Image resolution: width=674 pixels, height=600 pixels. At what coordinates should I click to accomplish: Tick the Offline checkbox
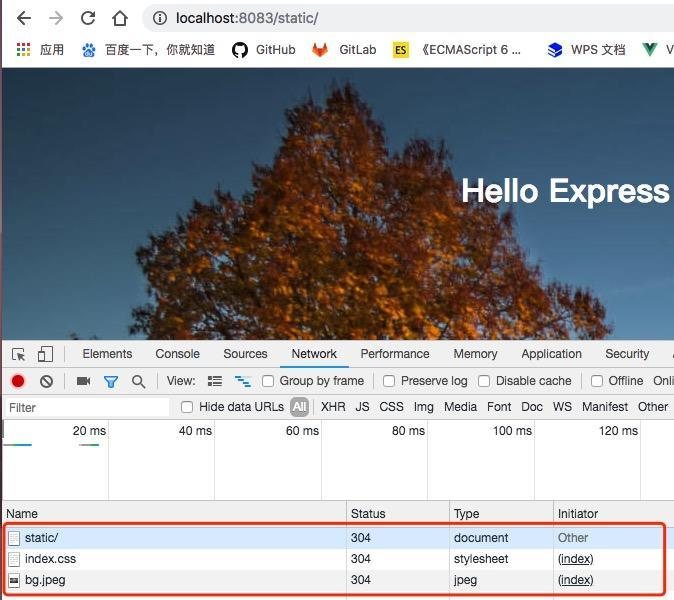(x=597, y=381)
